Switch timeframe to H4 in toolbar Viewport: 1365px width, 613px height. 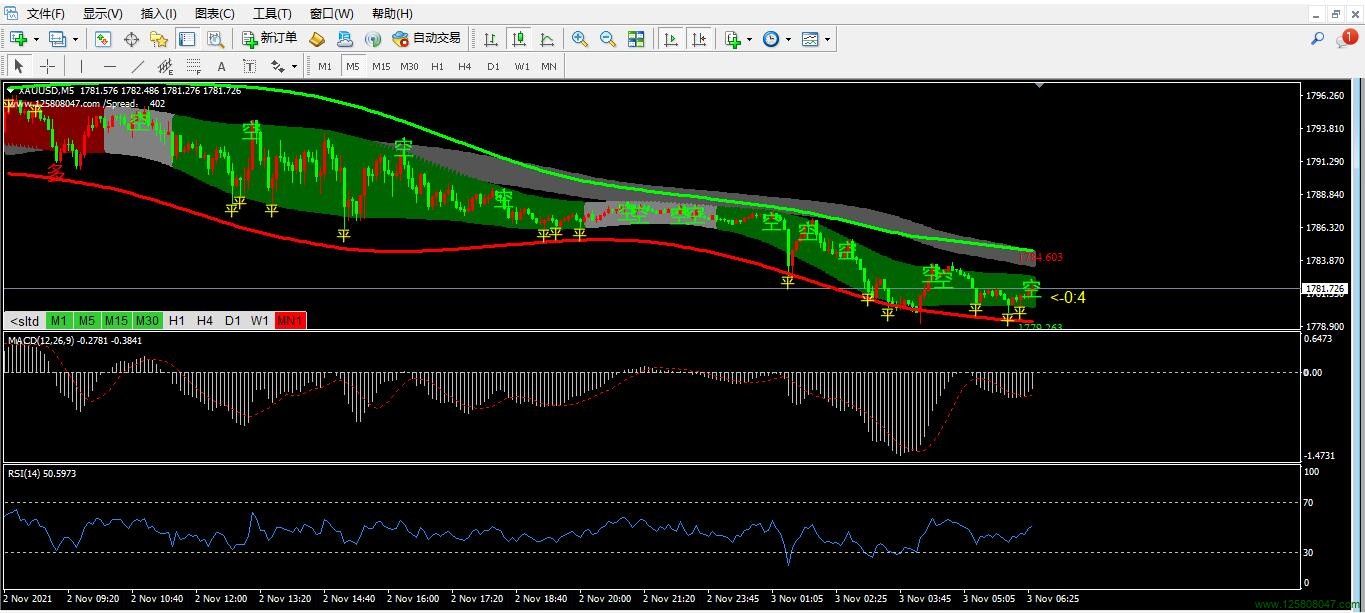[x=465, y=66]
